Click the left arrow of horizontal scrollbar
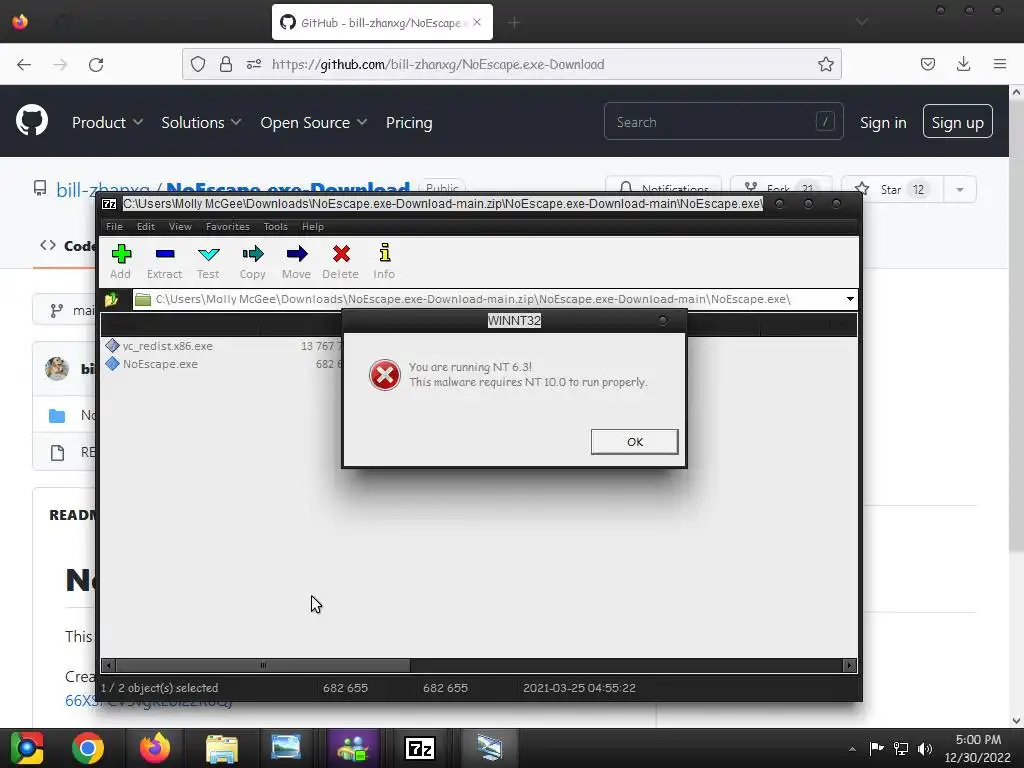Image resolution: width=1024 pixels, height=768 pixels. [108, 665]
